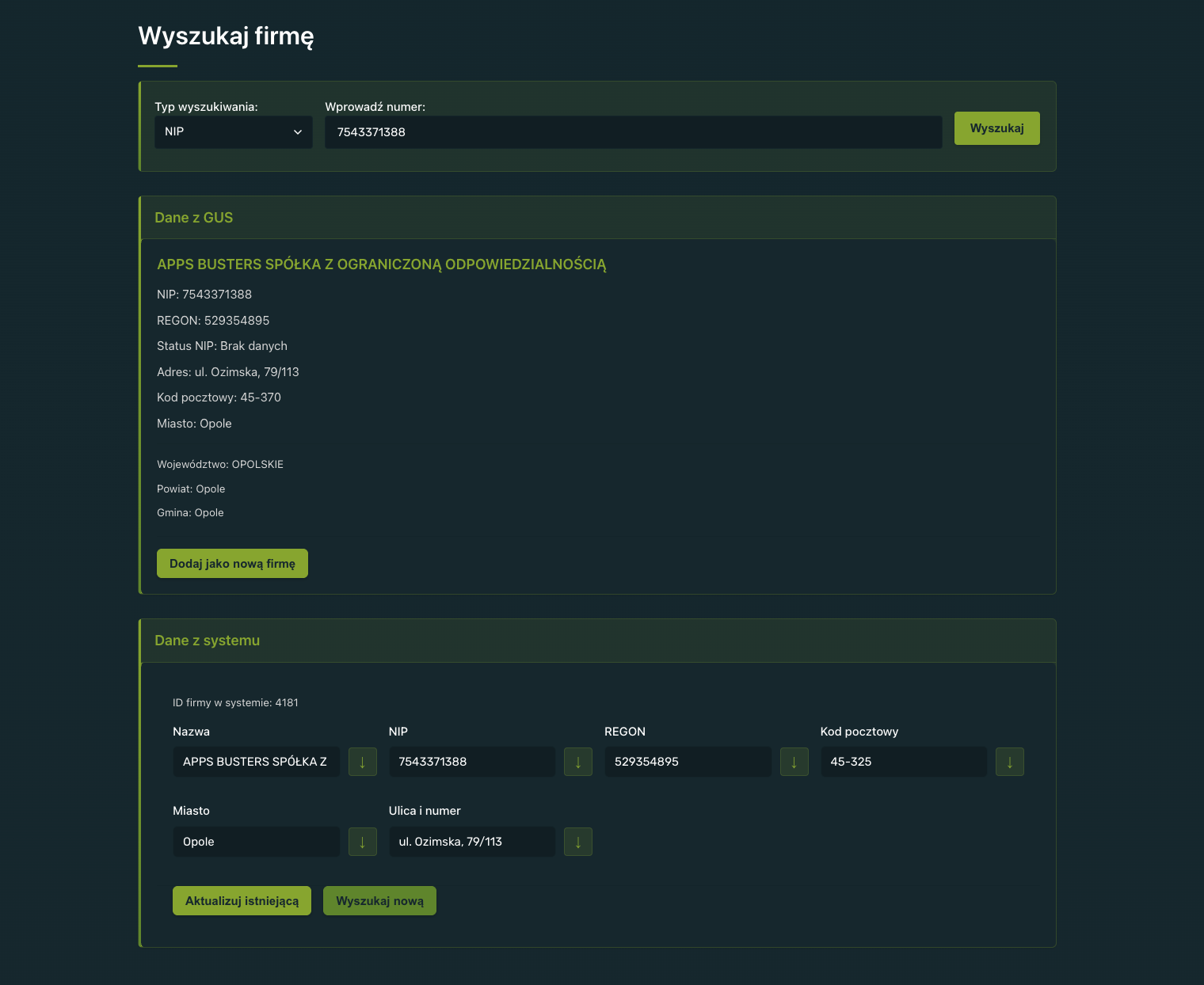
Task: Focus the Wprowadź numer input field
Action: pos(633,132)
